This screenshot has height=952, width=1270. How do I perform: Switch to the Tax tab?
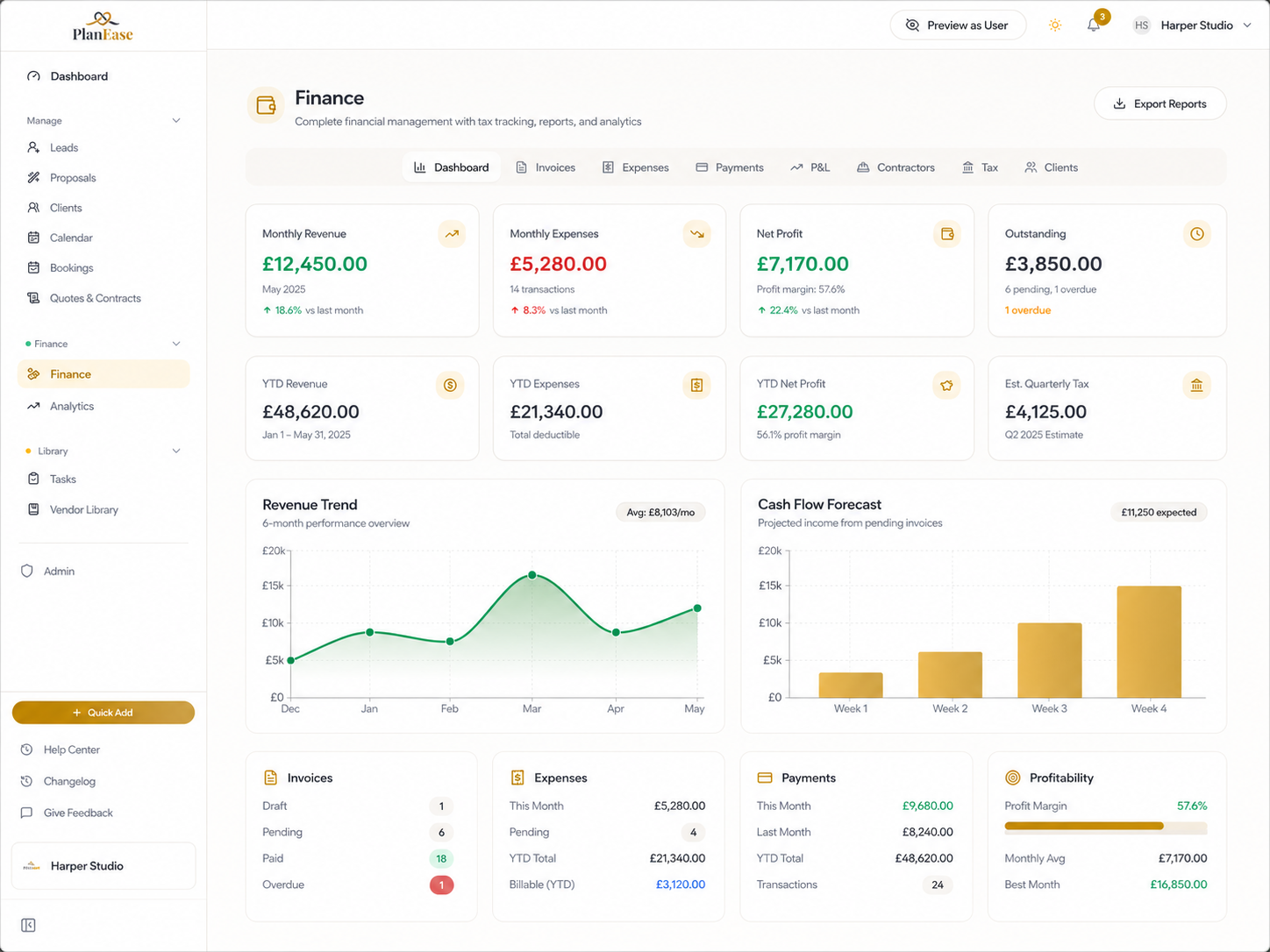[981, 167]
